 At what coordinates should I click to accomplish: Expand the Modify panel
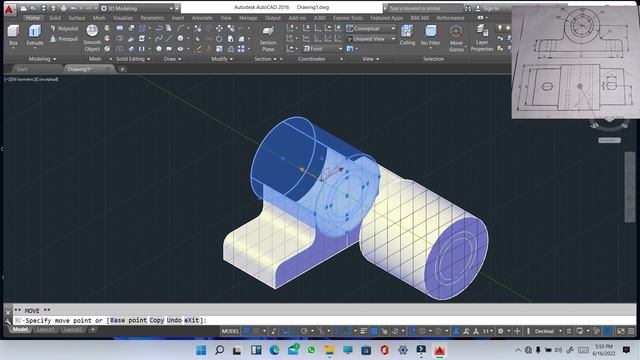(222, 59)
